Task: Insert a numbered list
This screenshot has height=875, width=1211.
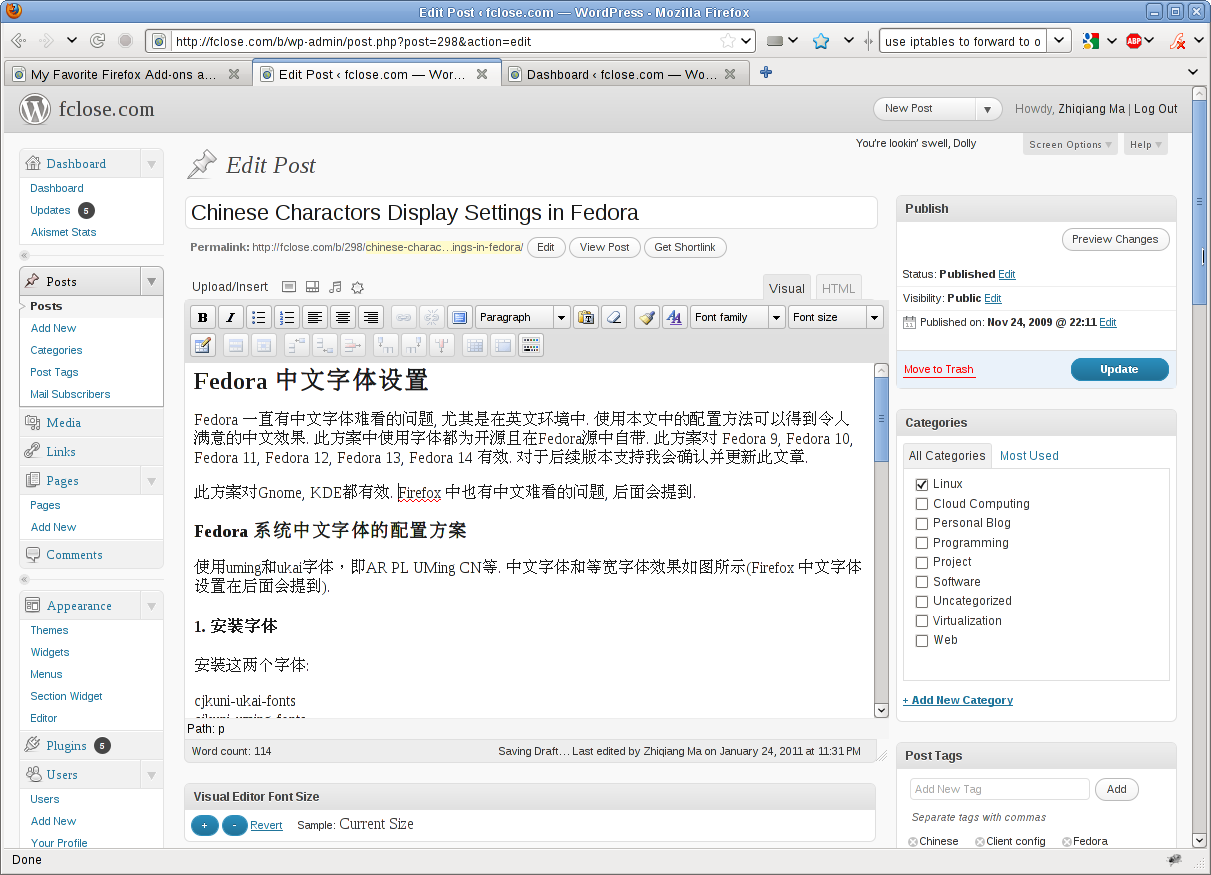Action: pyautogui.click(x=287, y=317)
